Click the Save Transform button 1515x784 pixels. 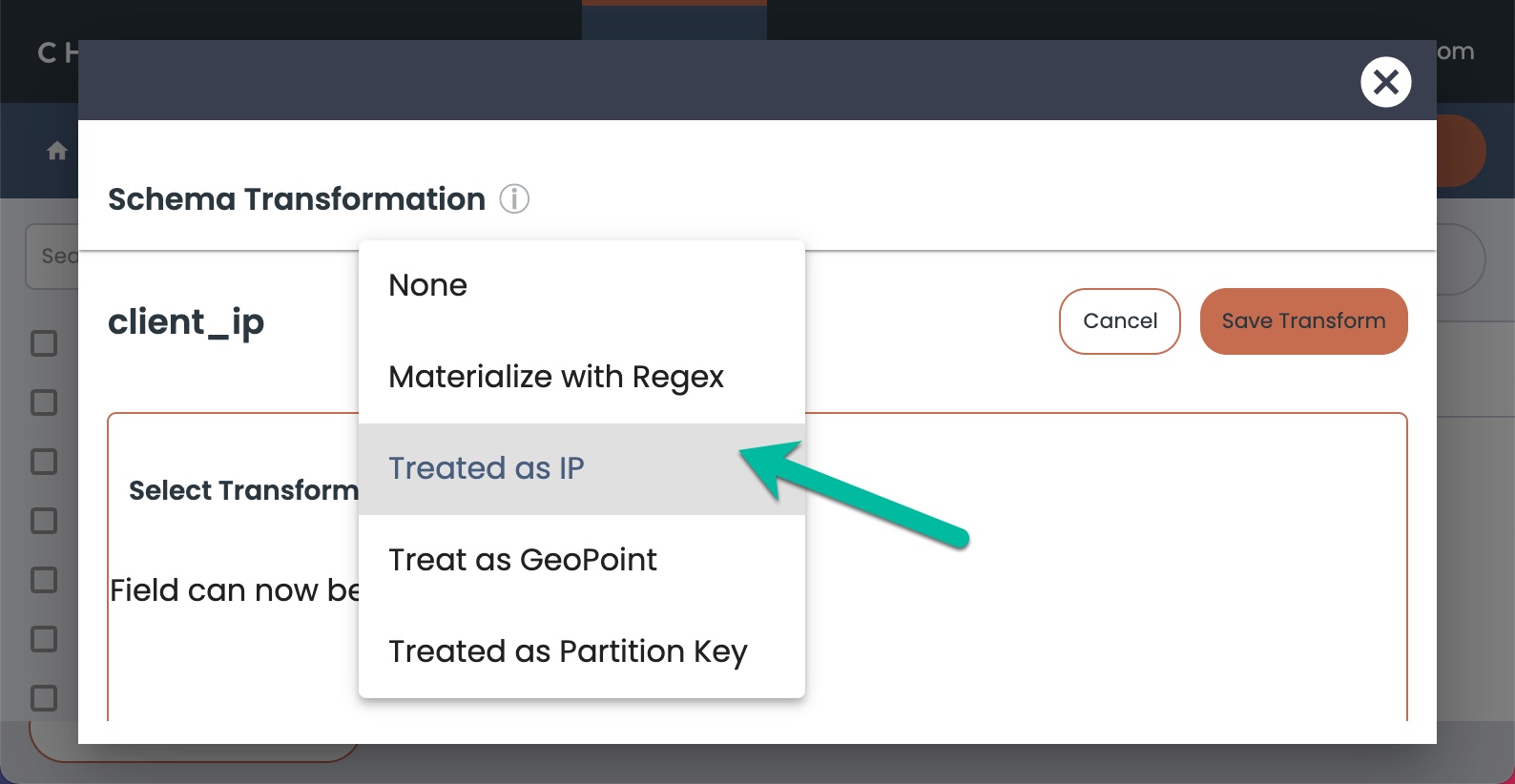[x=1303, y=321]
